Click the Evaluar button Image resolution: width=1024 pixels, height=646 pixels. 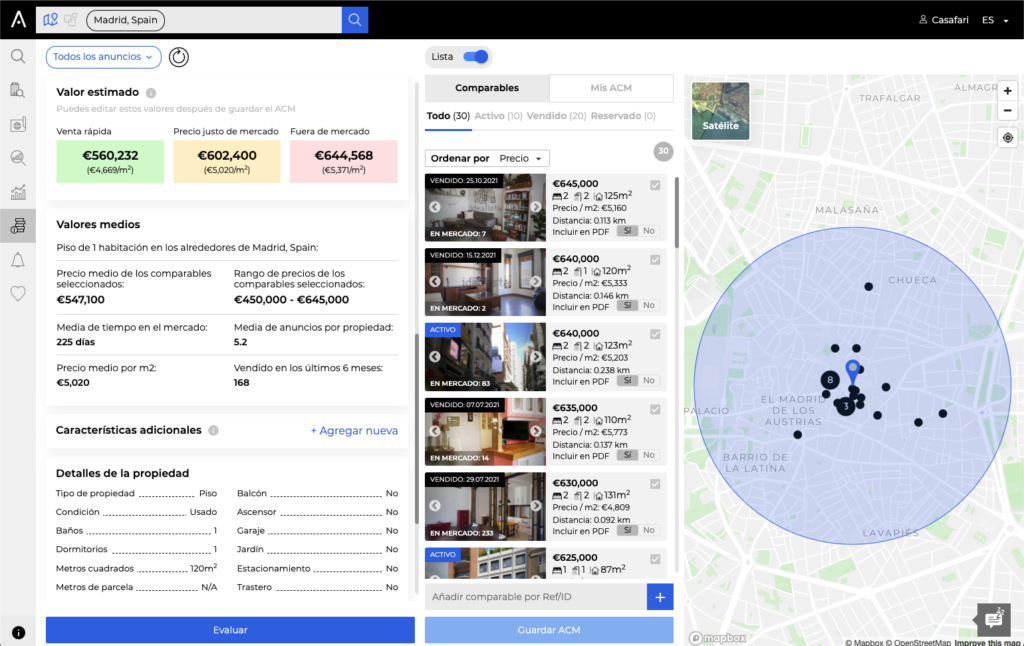point(230,630)
